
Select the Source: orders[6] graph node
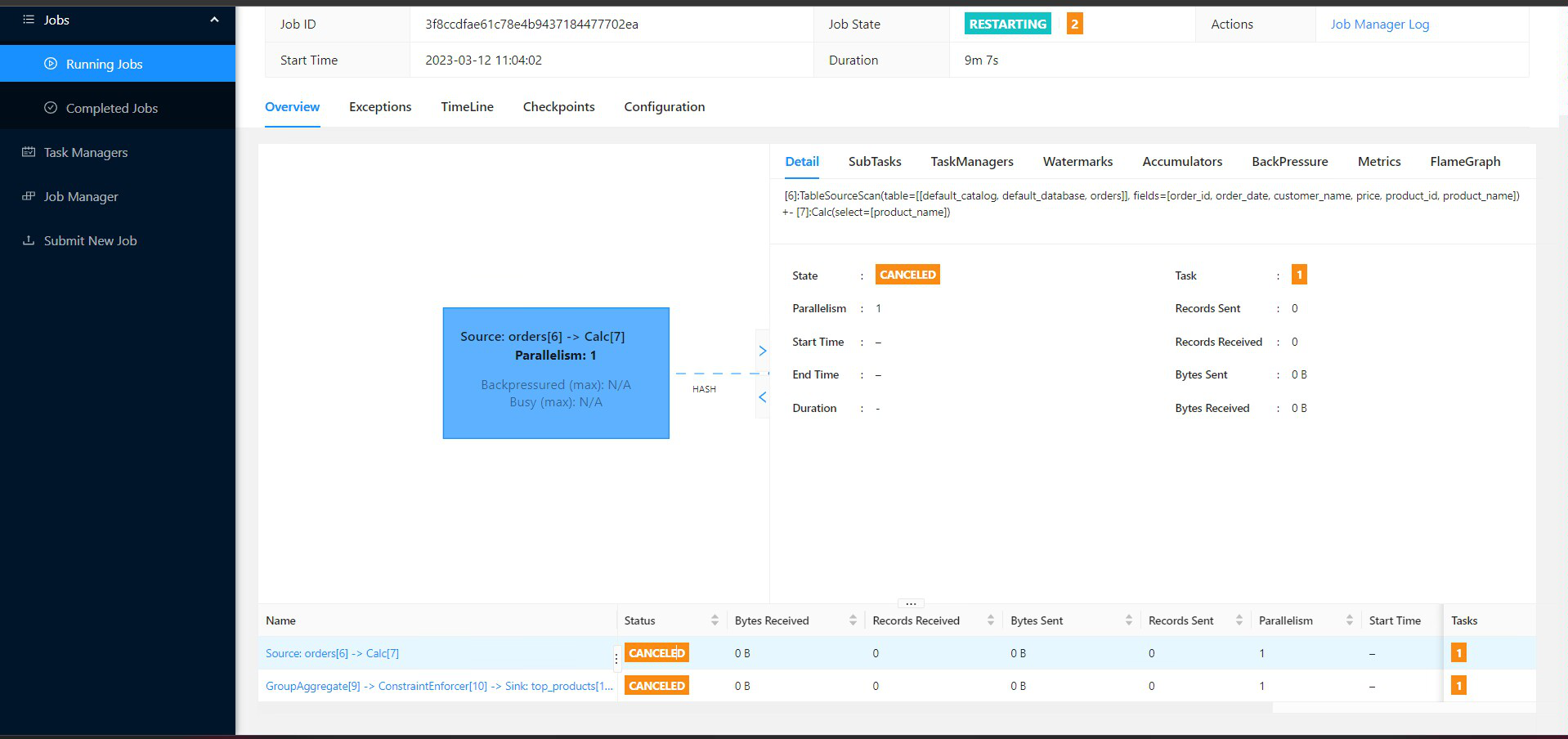click(x=556, y=373)
